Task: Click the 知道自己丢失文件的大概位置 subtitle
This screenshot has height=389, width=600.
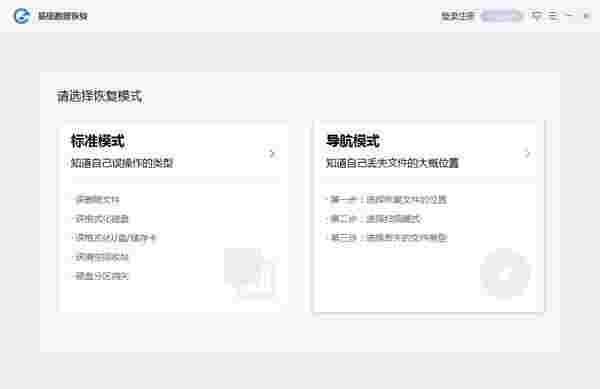Action: coord(392,163)
